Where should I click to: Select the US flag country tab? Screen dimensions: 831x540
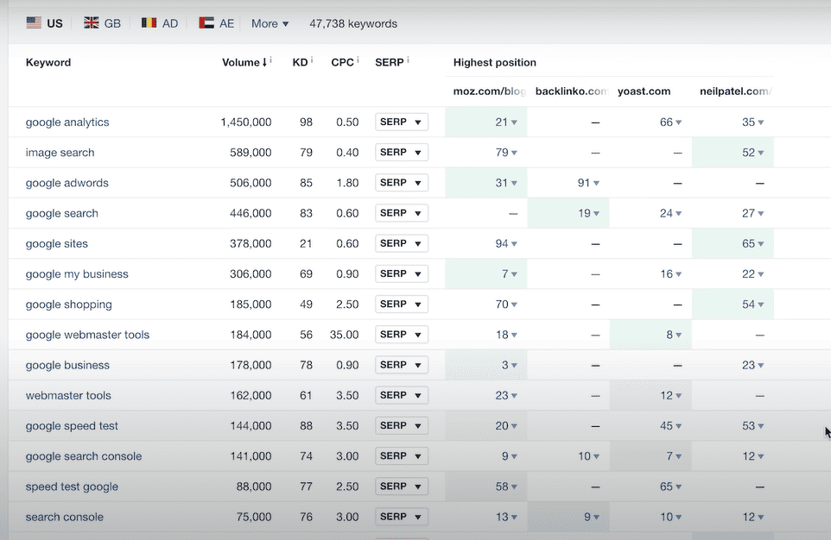click(x=45, y=23)
